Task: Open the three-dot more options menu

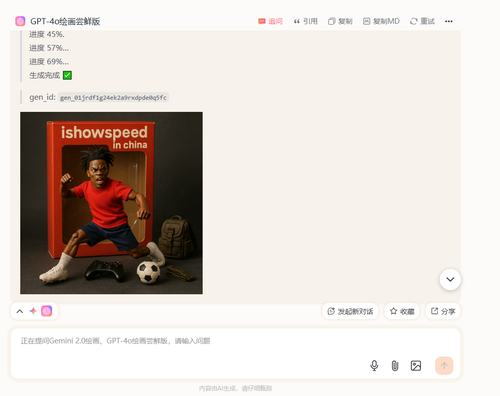Action: 449,21
